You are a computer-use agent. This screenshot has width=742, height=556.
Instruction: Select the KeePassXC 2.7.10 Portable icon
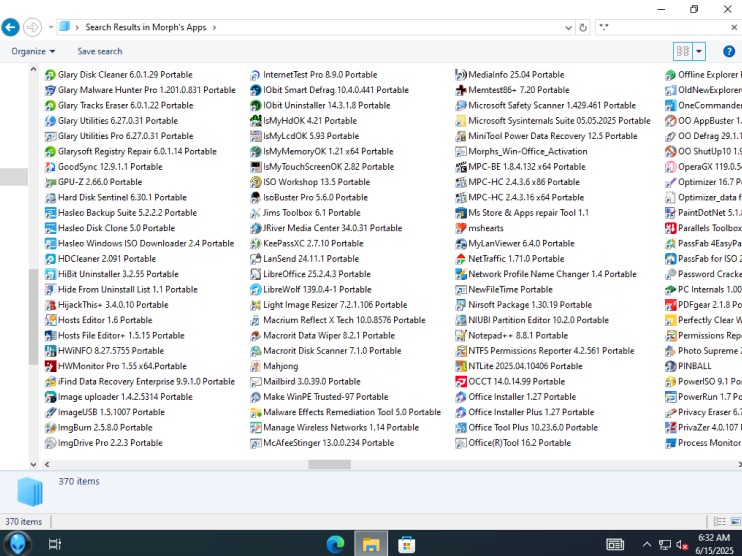tap(256, 244)
